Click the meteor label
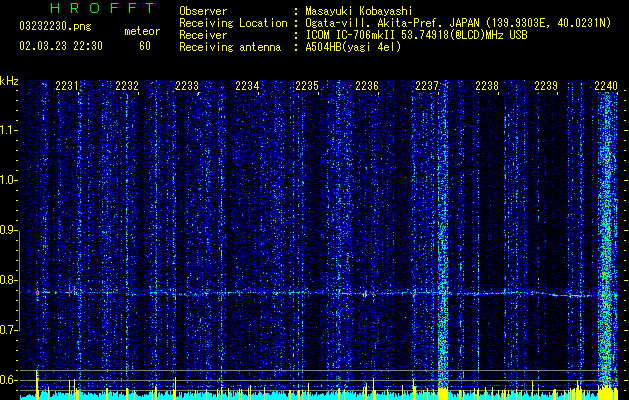629x400 pixels. click(x=142, y=31)
